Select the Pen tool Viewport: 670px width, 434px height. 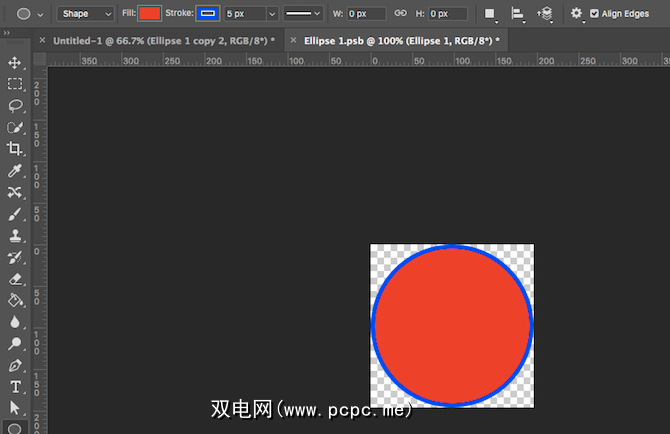15,366
